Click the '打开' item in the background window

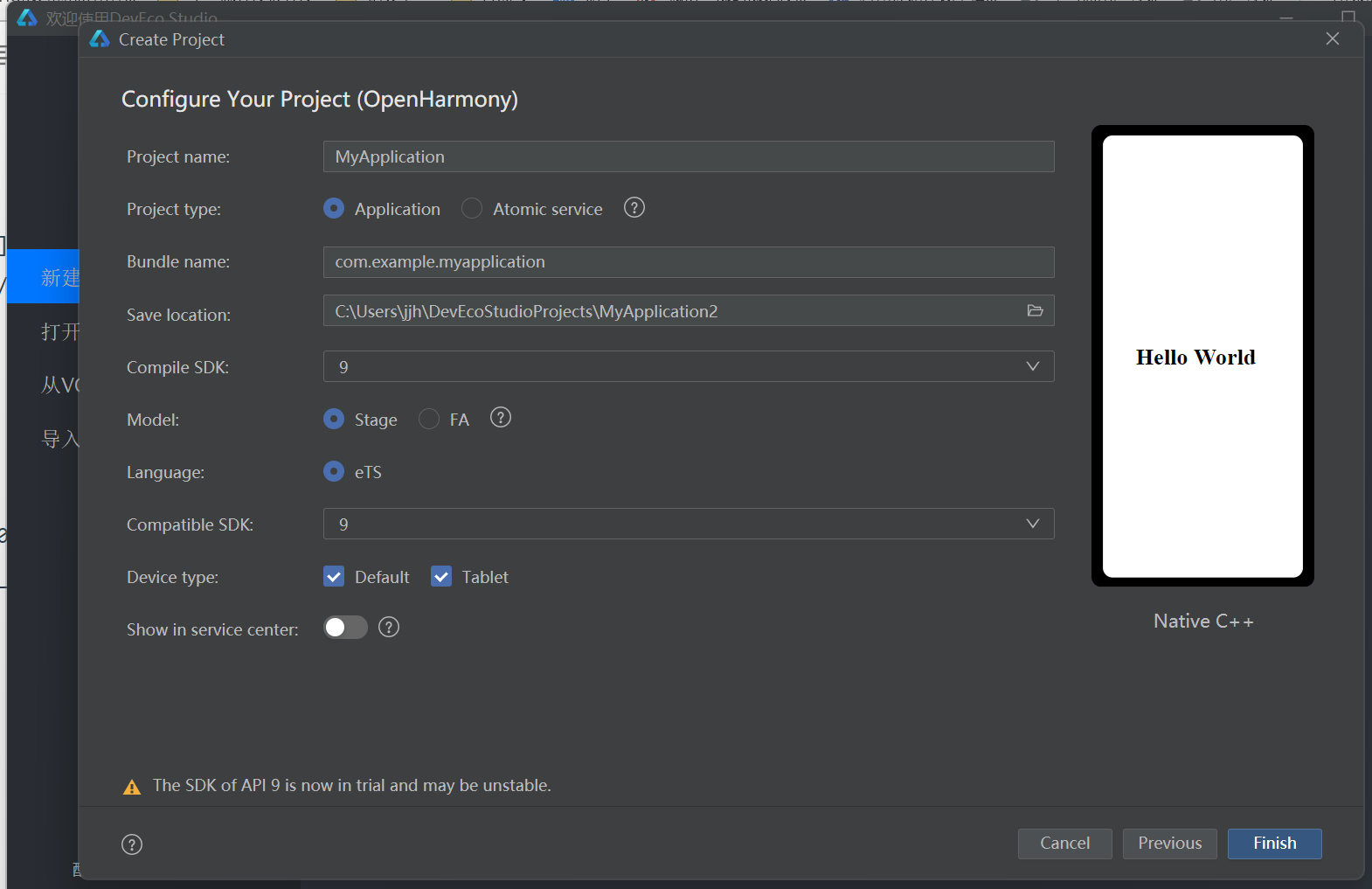click(x=59, y=332)
